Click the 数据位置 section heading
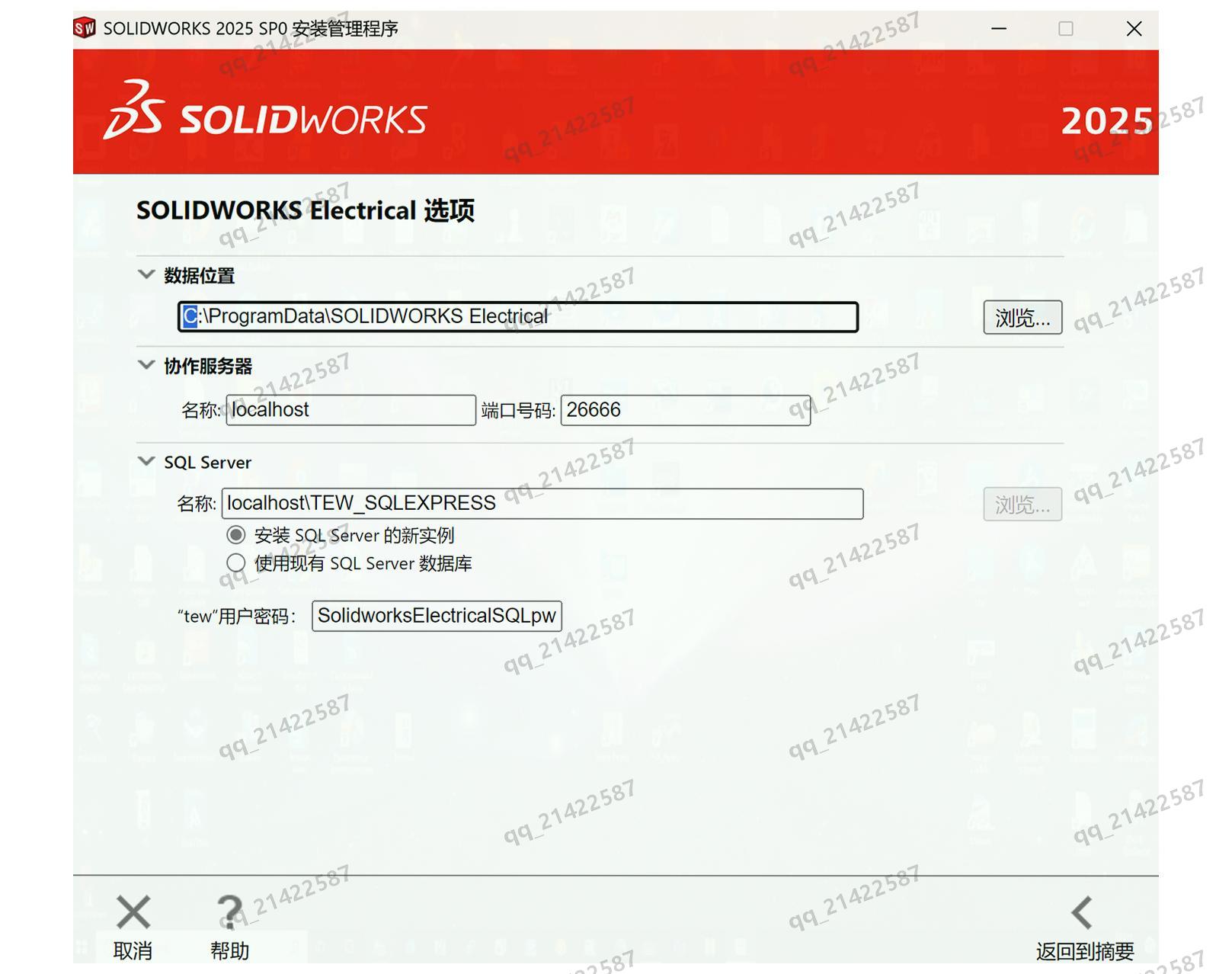The height and width of the screenshot is (974, 1232). pos(199,275)
